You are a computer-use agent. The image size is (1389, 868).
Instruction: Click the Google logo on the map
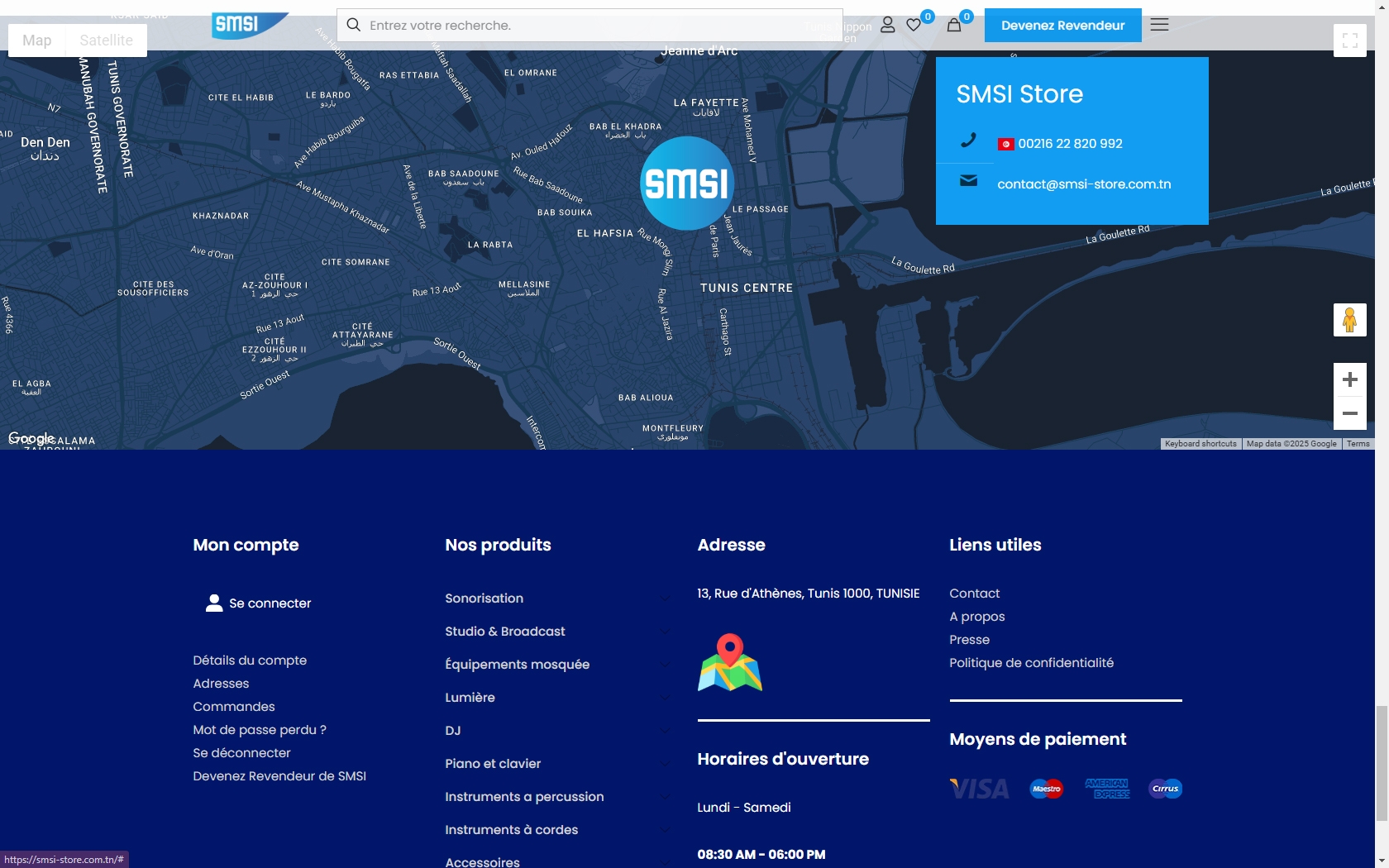click(x=31, y=438)
